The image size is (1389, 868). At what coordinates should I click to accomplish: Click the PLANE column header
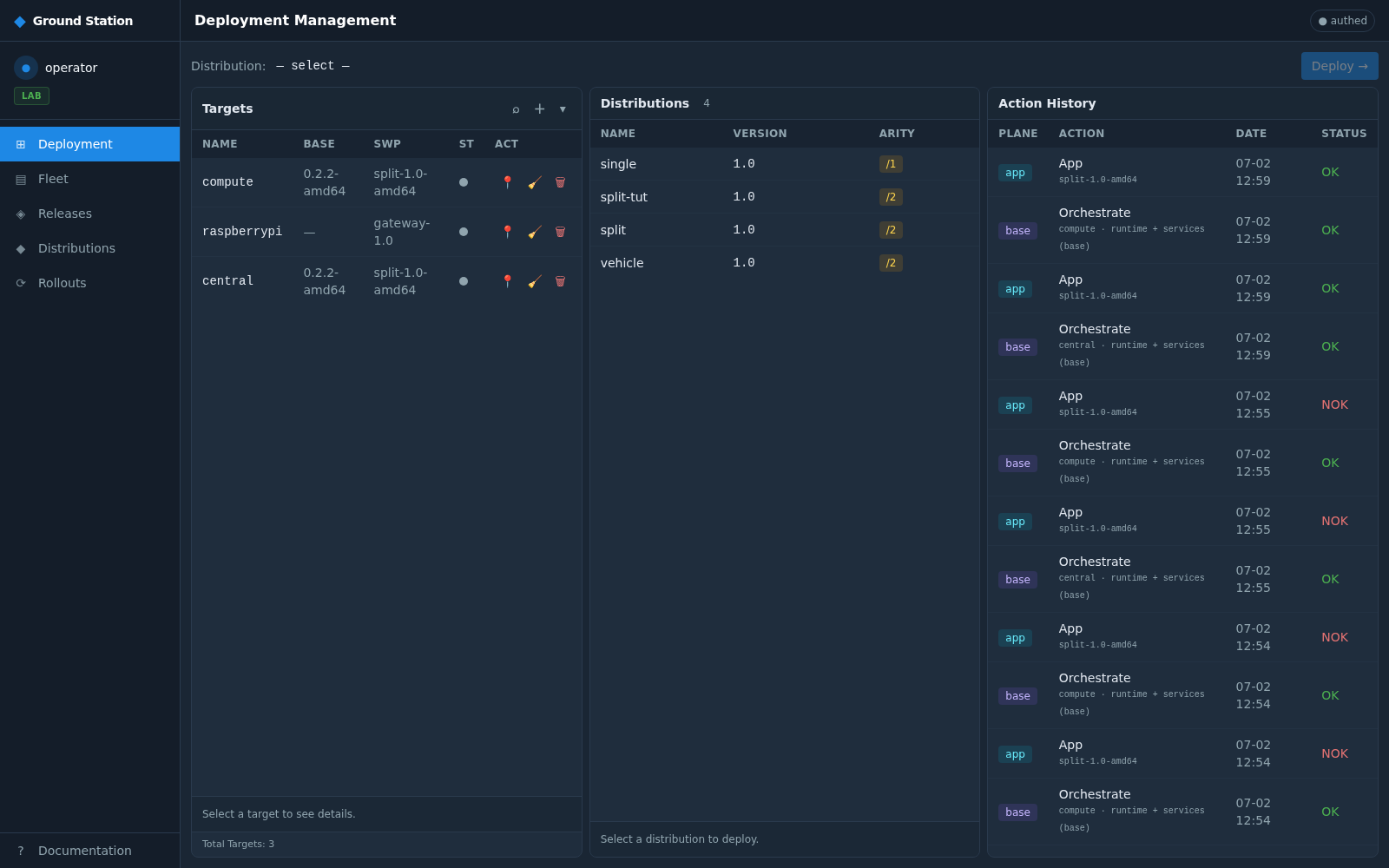[1018, 134]
